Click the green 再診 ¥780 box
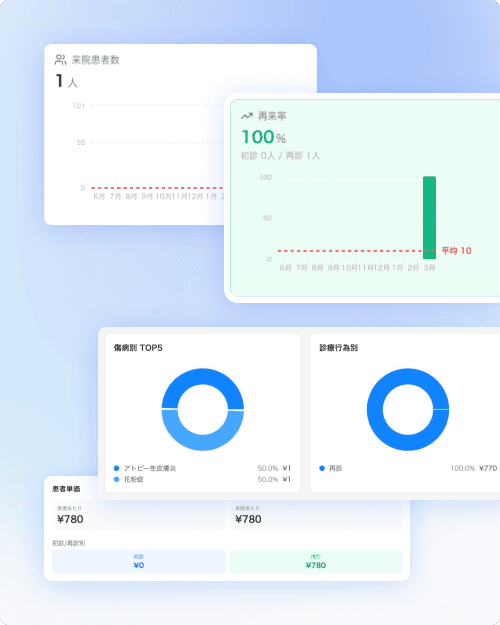 (316, 562)
